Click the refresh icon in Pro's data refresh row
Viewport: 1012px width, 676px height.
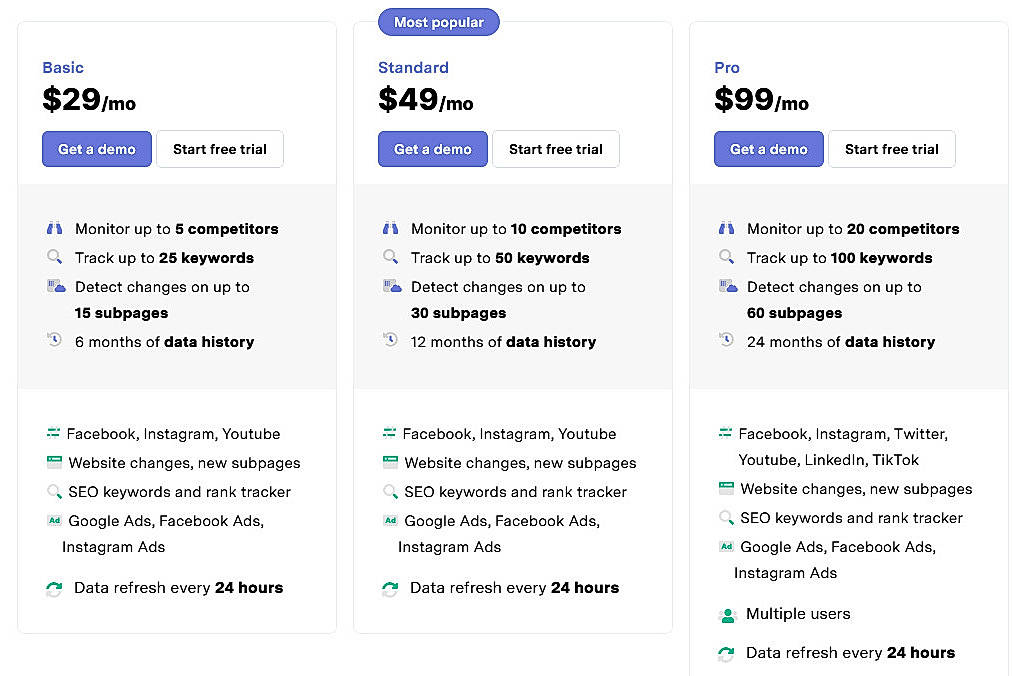726,653
